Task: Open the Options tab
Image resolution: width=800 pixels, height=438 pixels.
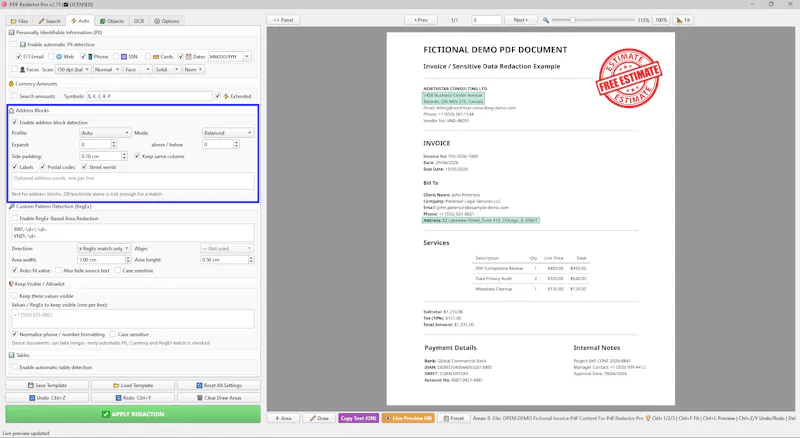Action: click(167, 21)
